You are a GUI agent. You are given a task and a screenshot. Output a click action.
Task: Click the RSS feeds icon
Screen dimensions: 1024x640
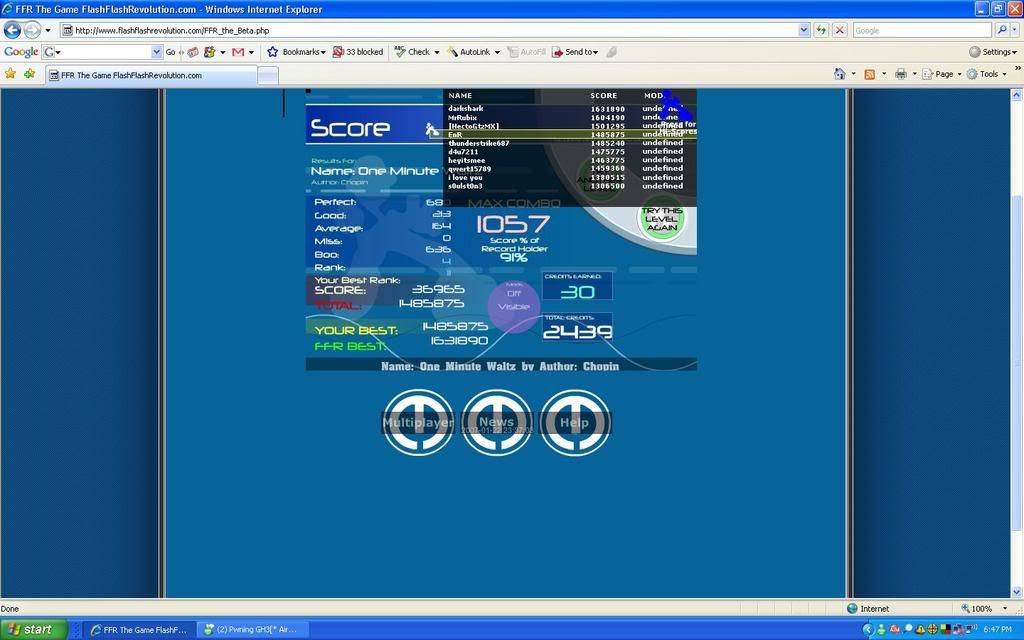(x=869, y=74)
